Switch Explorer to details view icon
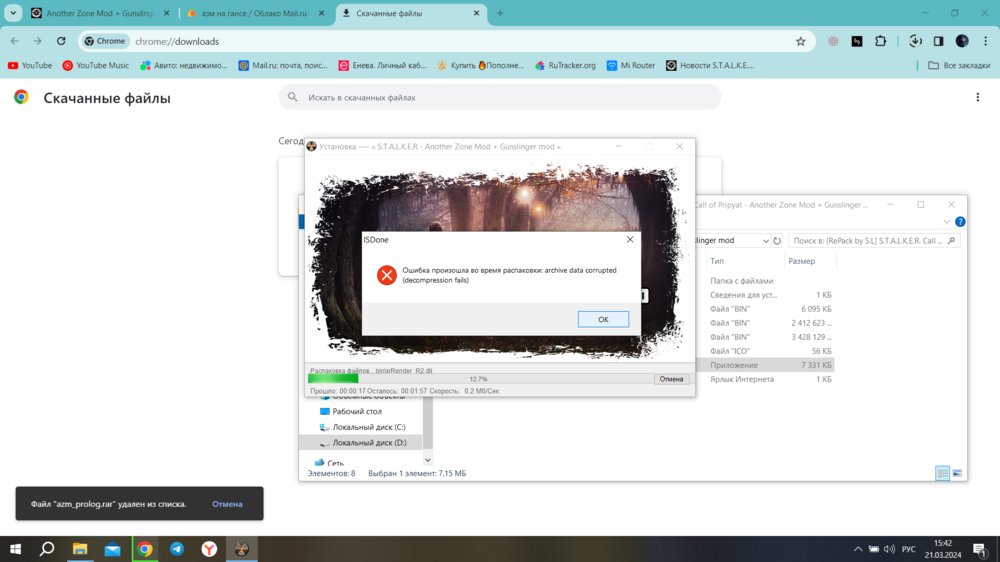Screen dimensions: 1000x562 point(942,473)
